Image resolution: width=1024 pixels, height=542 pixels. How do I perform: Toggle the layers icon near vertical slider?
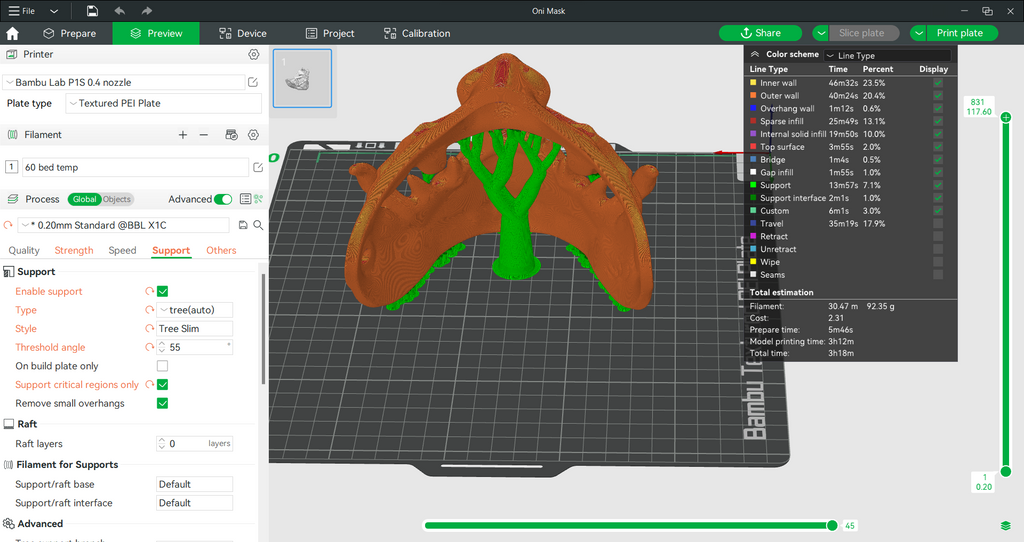1006,526
